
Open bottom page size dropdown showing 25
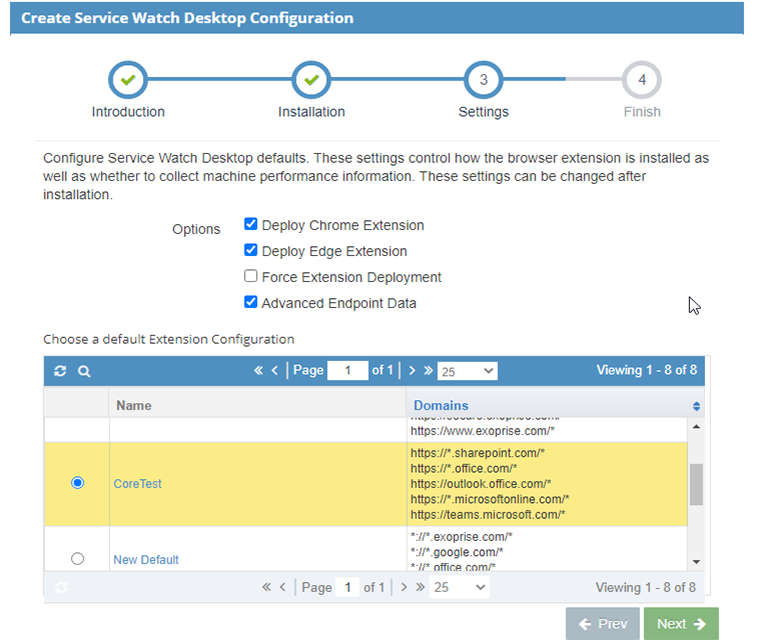(x=460, y=587)
